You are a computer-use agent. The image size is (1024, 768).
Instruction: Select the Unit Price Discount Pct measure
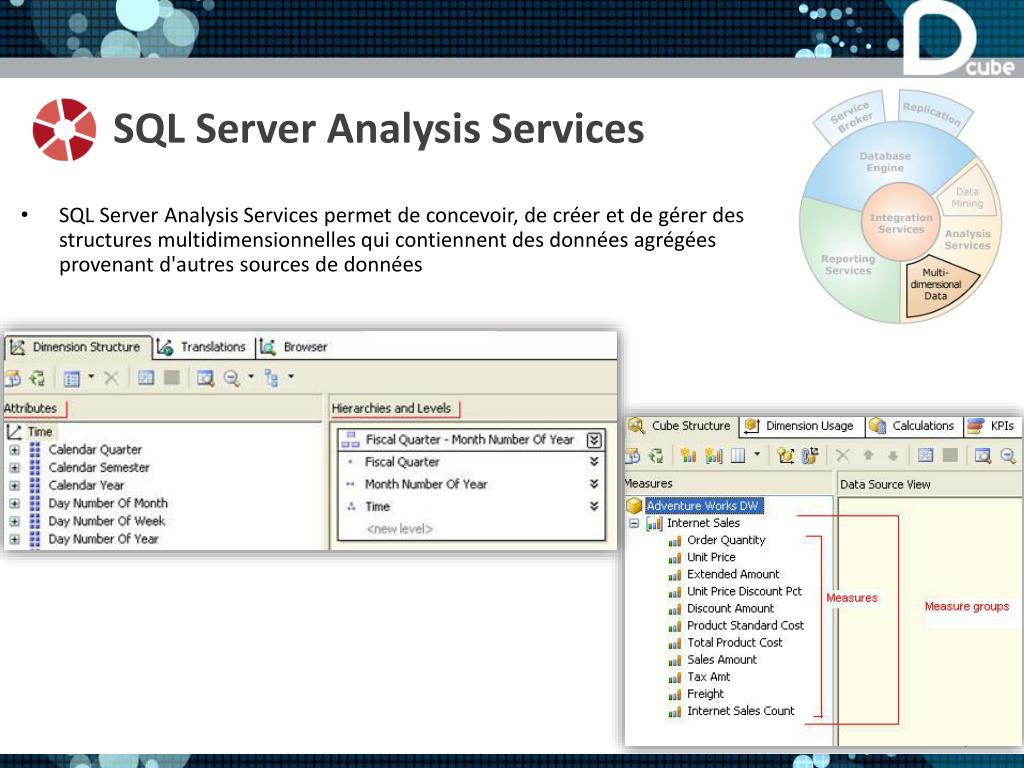pos(744,591)
